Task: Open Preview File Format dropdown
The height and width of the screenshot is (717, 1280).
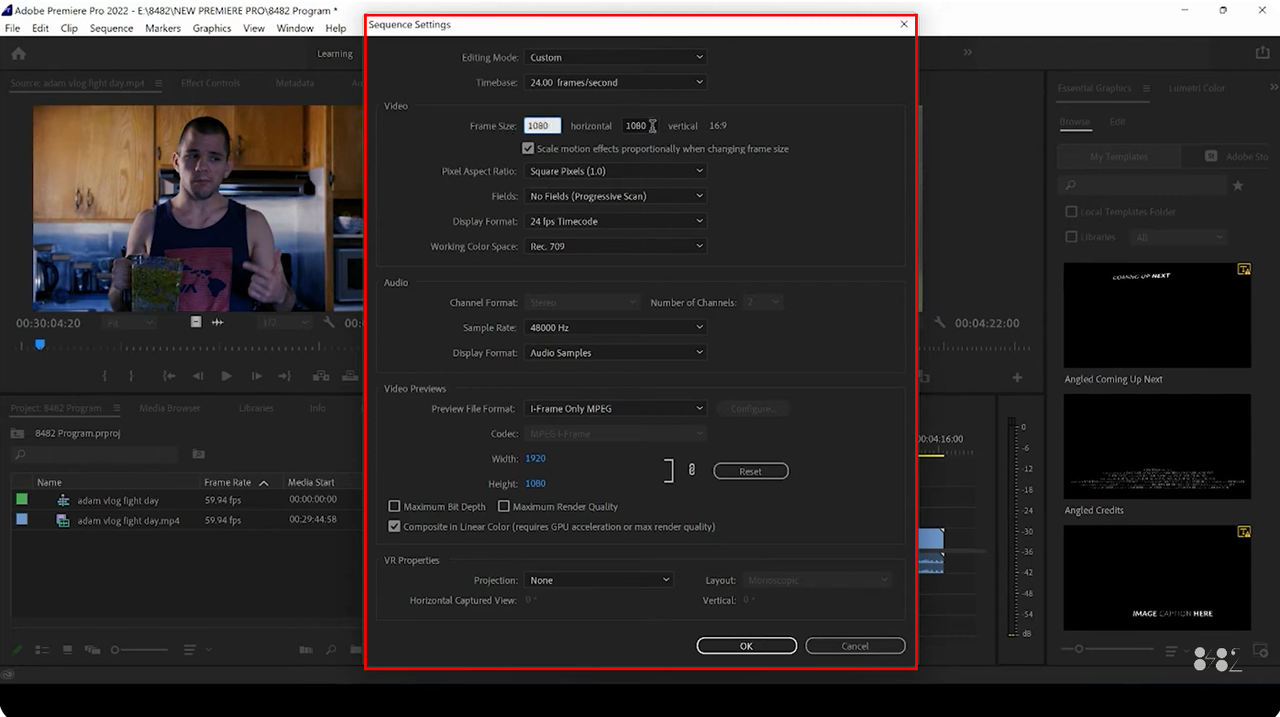Action: [615, 408]
